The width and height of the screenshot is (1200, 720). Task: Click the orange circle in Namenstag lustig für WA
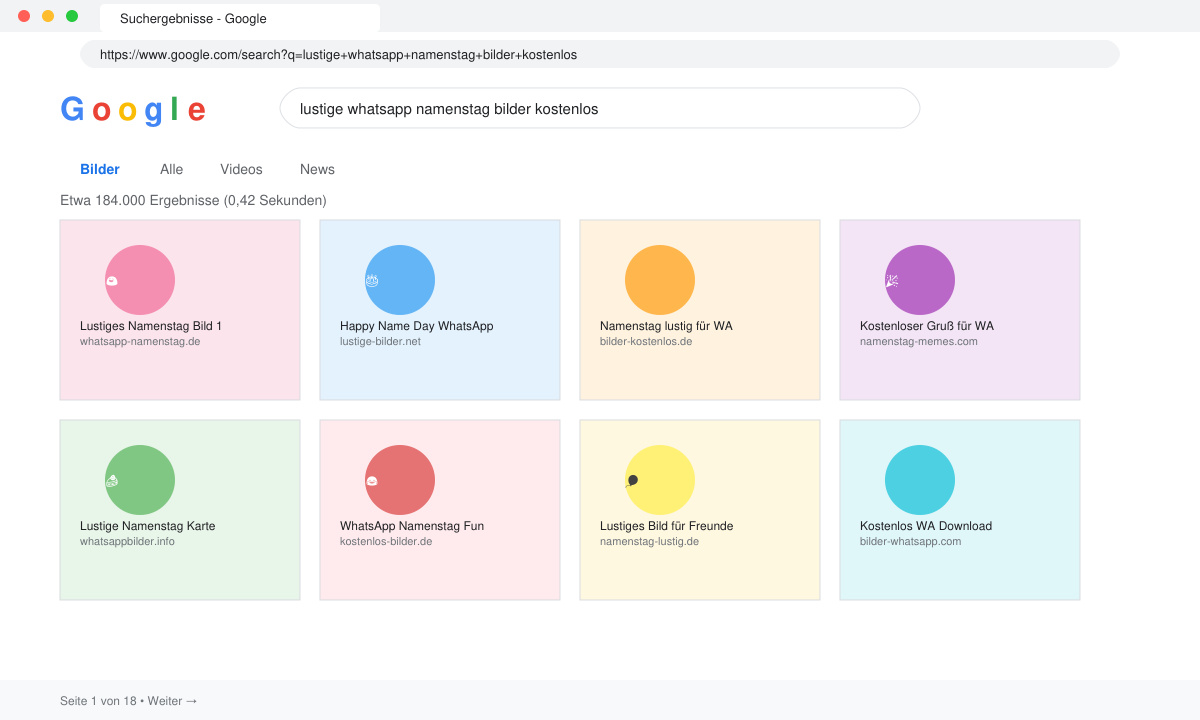pos(660,280)
